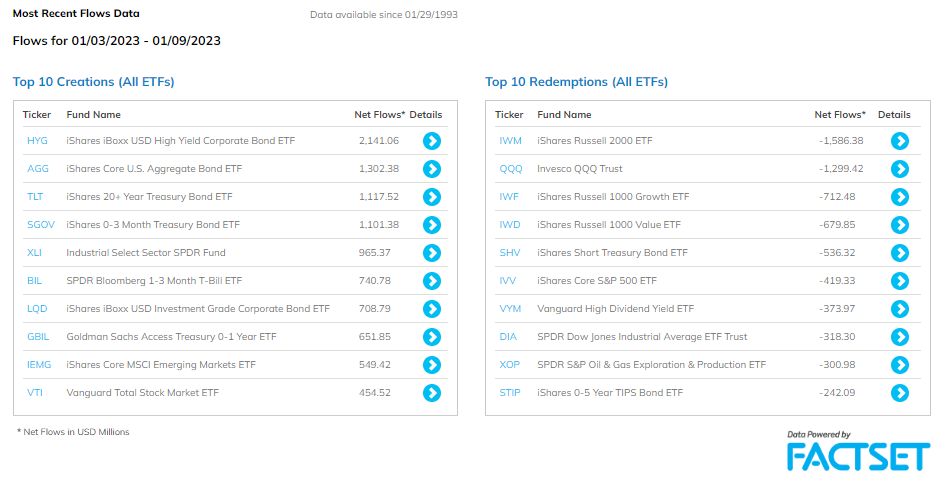Click Net Flows header in Creations table
937x484 pixels.
pos(380,115)
